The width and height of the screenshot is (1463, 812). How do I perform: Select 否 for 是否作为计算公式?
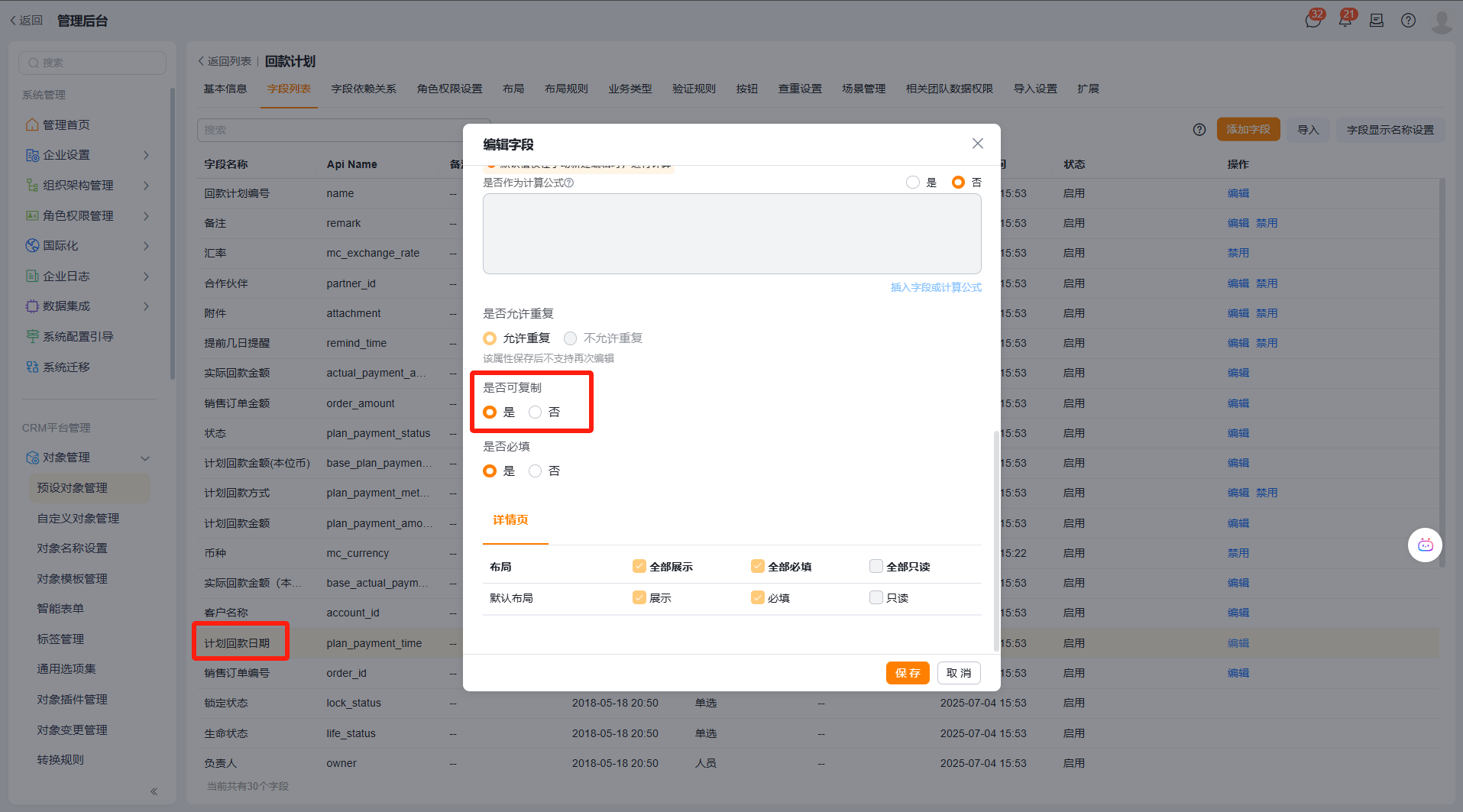(x=958, y=183)
